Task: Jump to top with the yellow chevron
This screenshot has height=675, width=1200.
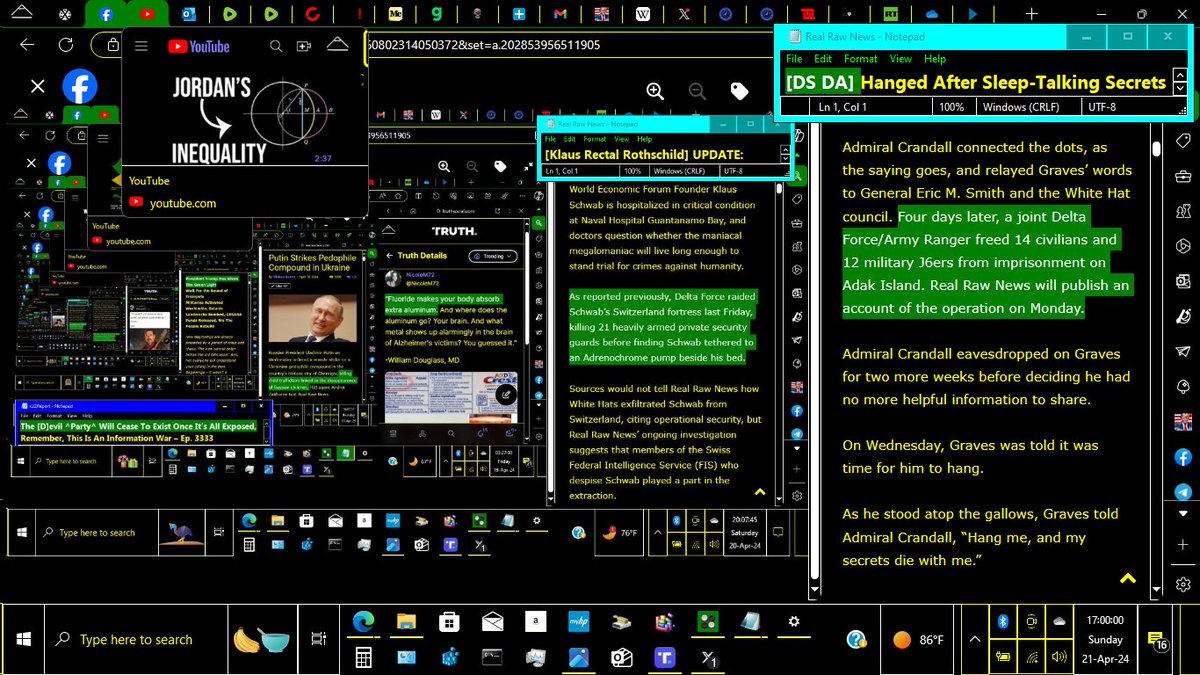Action: pos(1128,578)
